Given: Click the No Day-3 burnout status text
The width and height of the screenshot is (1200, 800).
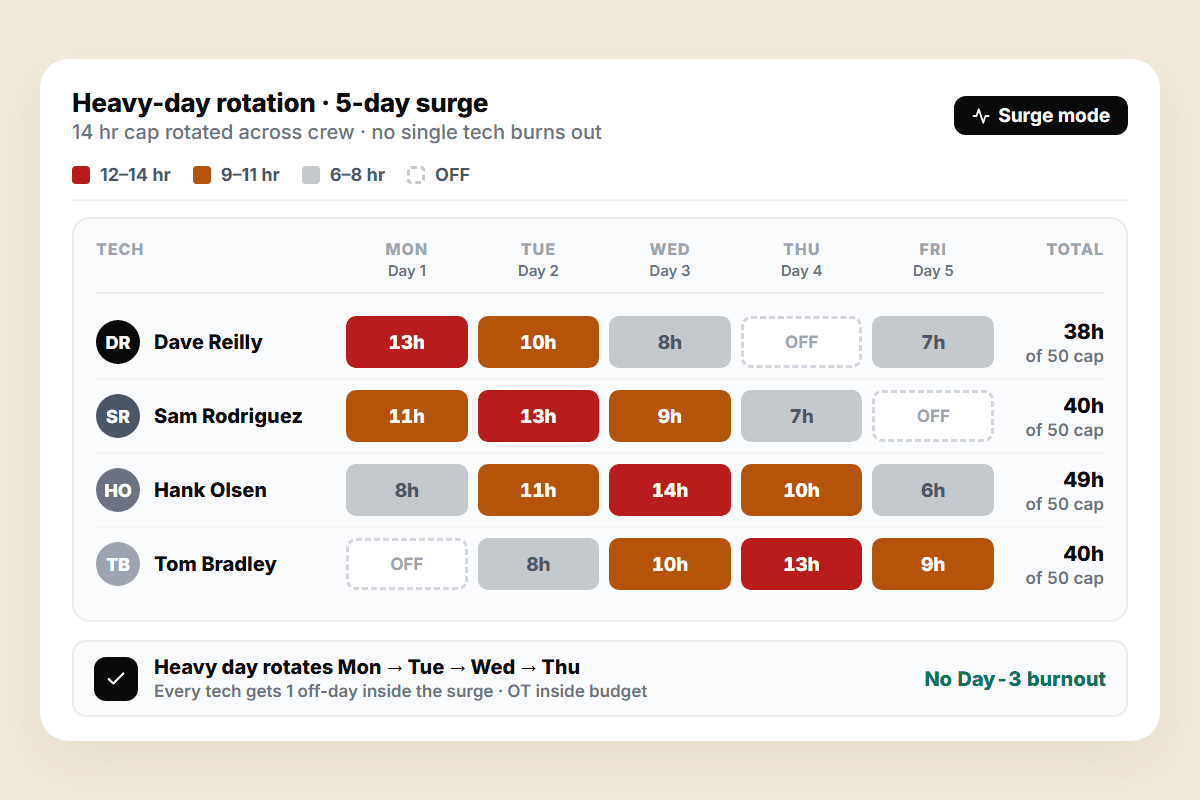Looking at the screenshot, I should click(1015, 679).
